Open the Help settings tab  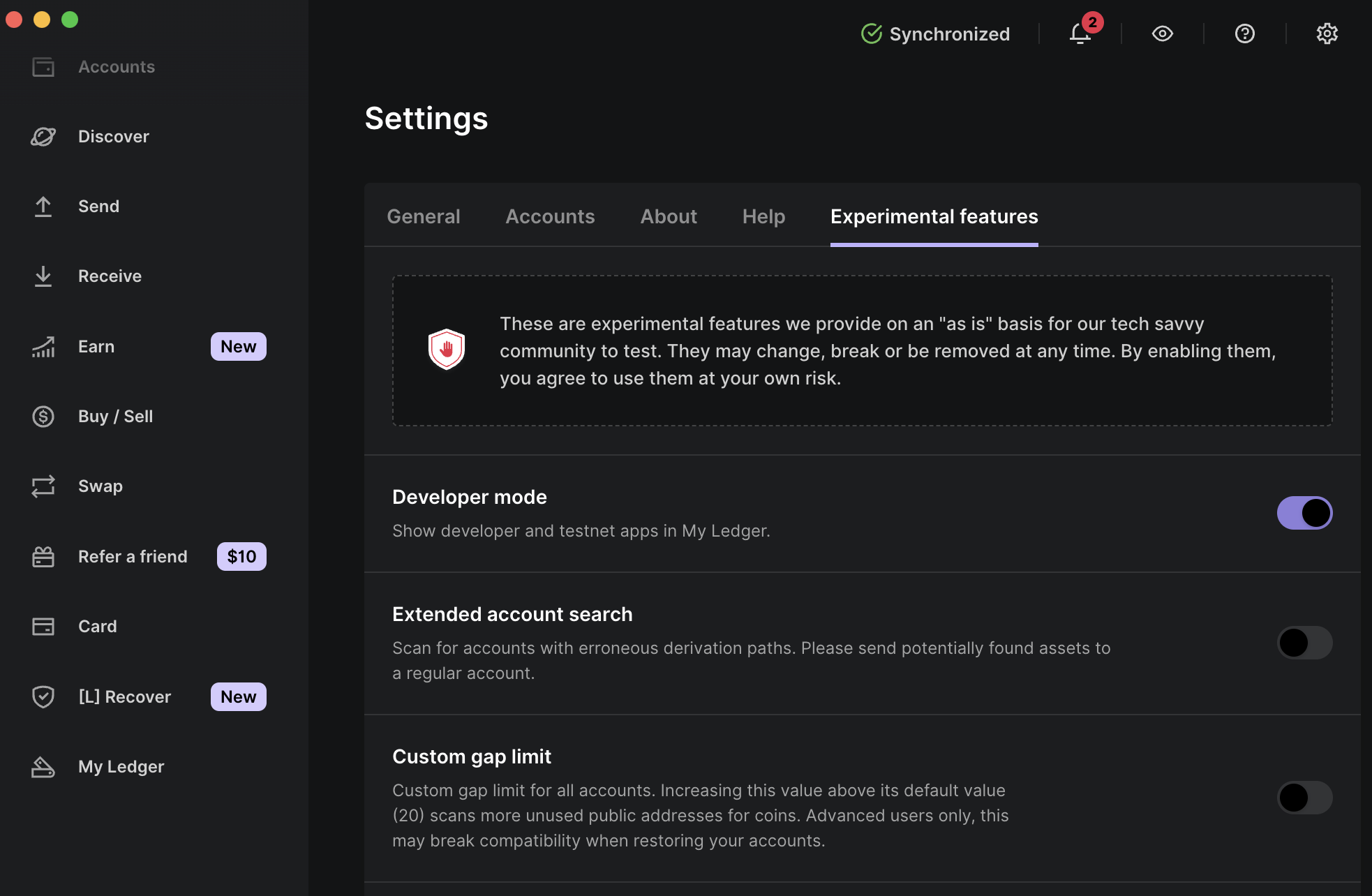pyautogui.click(x=763, y=216)
